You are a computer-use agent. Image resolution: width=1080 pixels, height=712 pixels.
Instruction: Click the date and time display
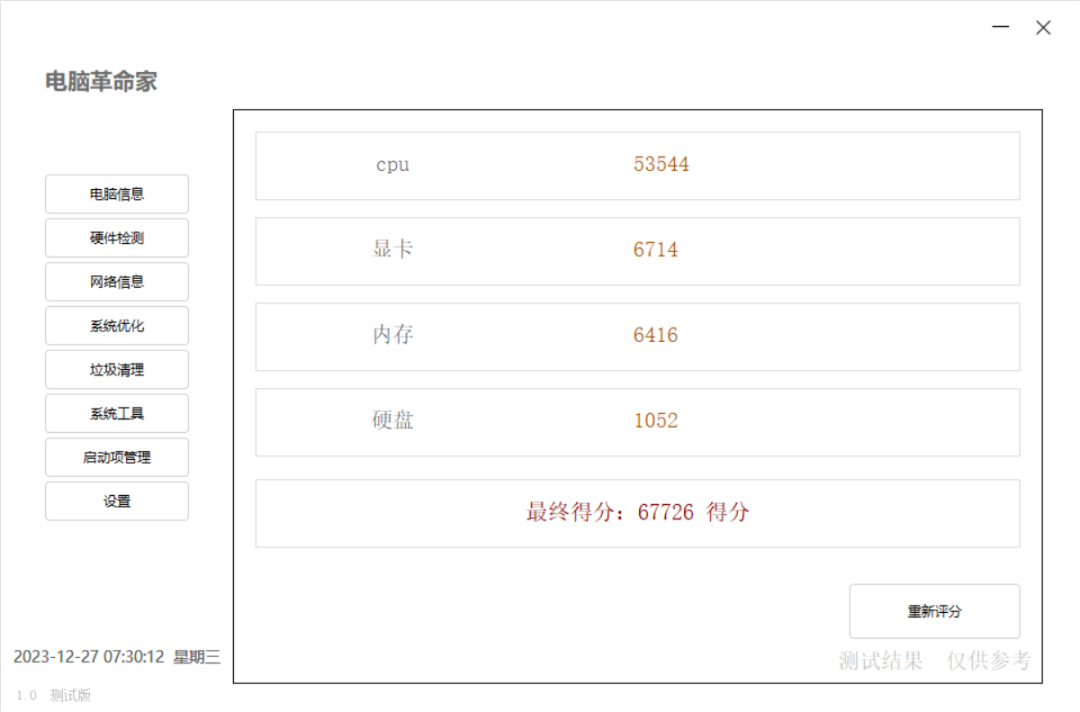[116, 657]
